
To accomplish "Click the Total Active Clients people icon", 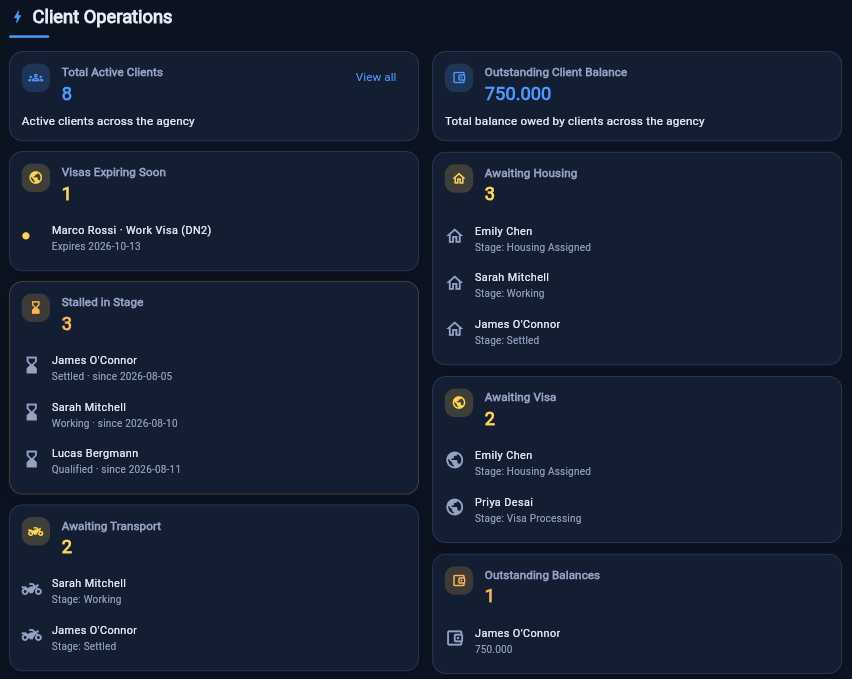I will click(36, 78).
